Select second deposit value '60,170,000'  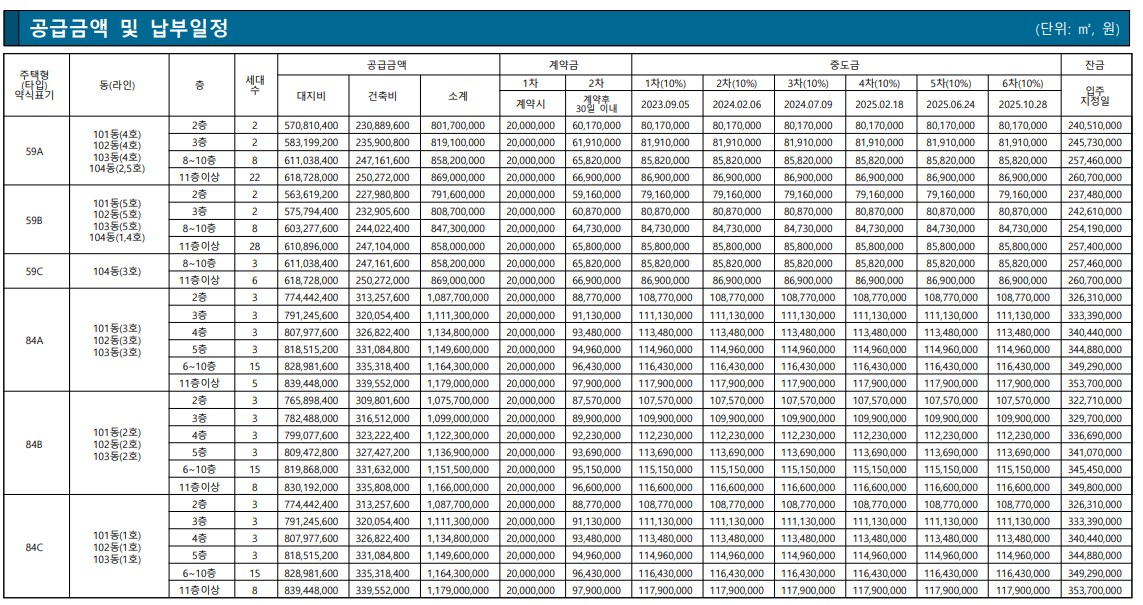(597, 125)
